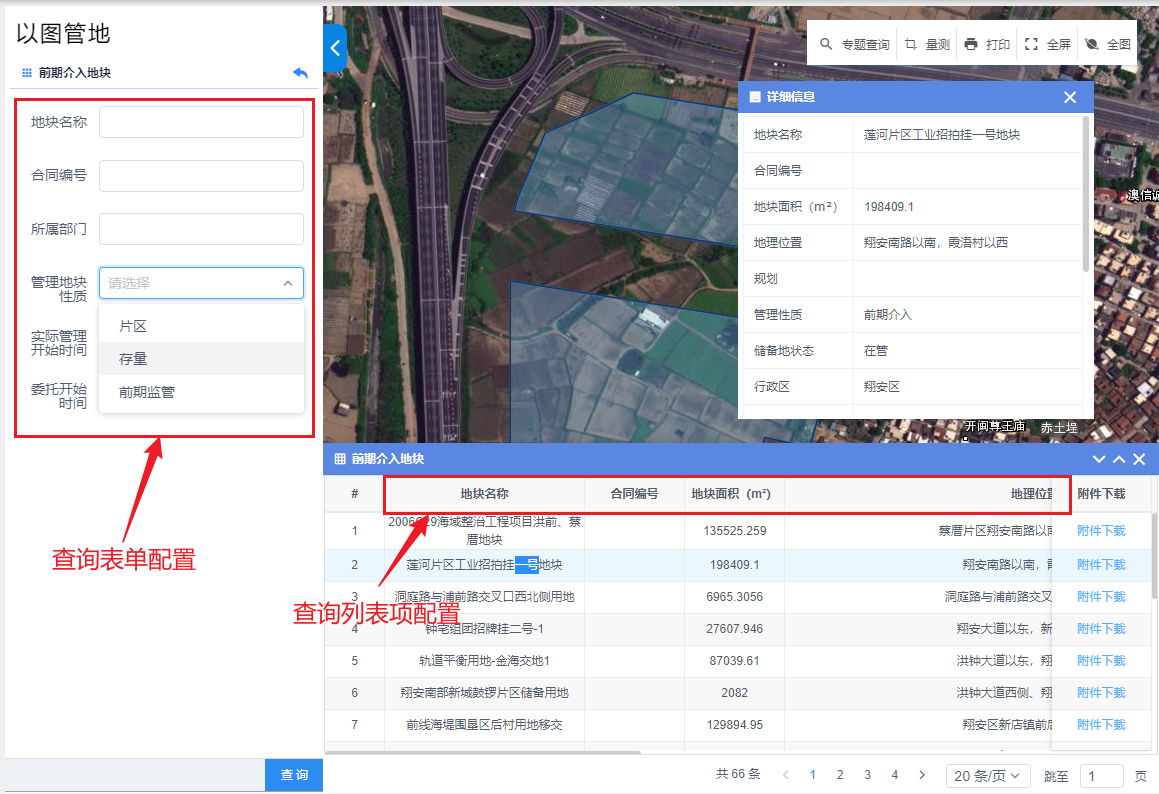
Task: Choose 前期监管 from the dropdown list
Action: point(147,392)
